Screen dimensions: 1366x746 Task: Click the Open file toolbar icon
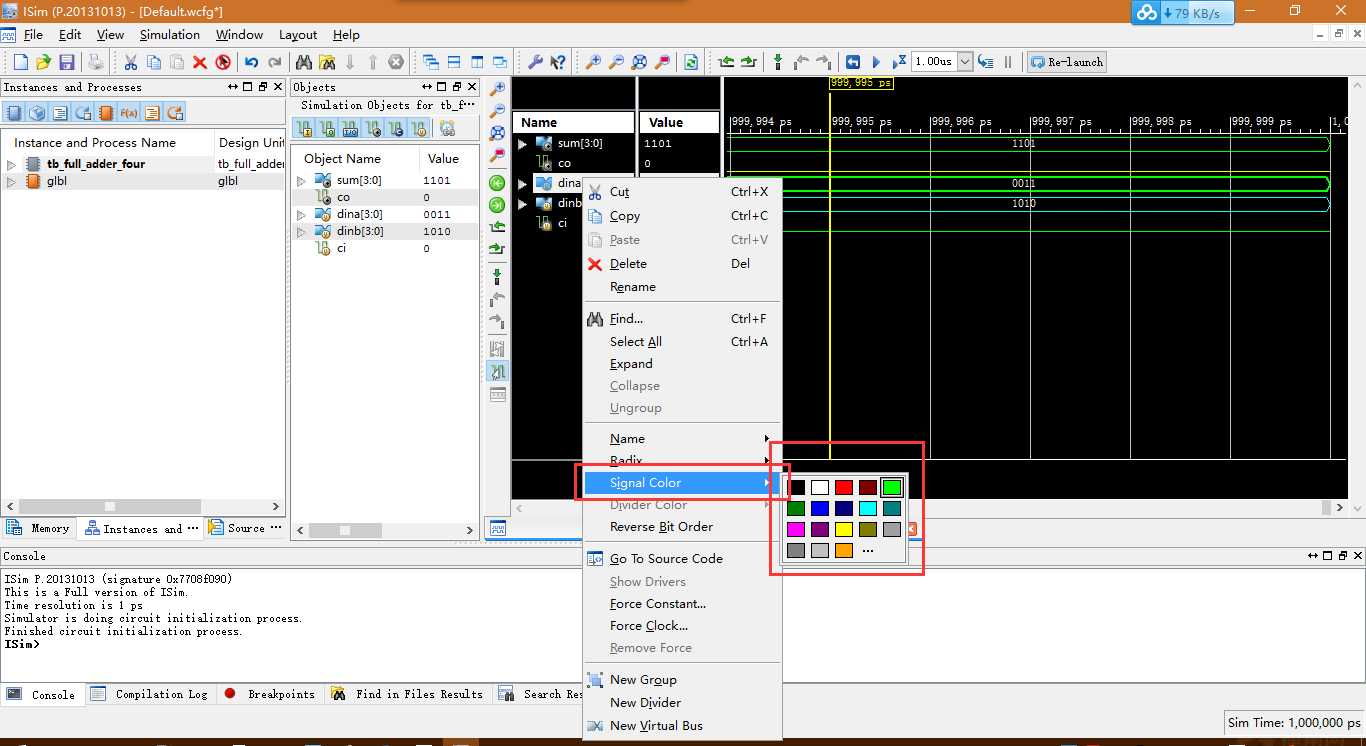[x=43, y=62]
